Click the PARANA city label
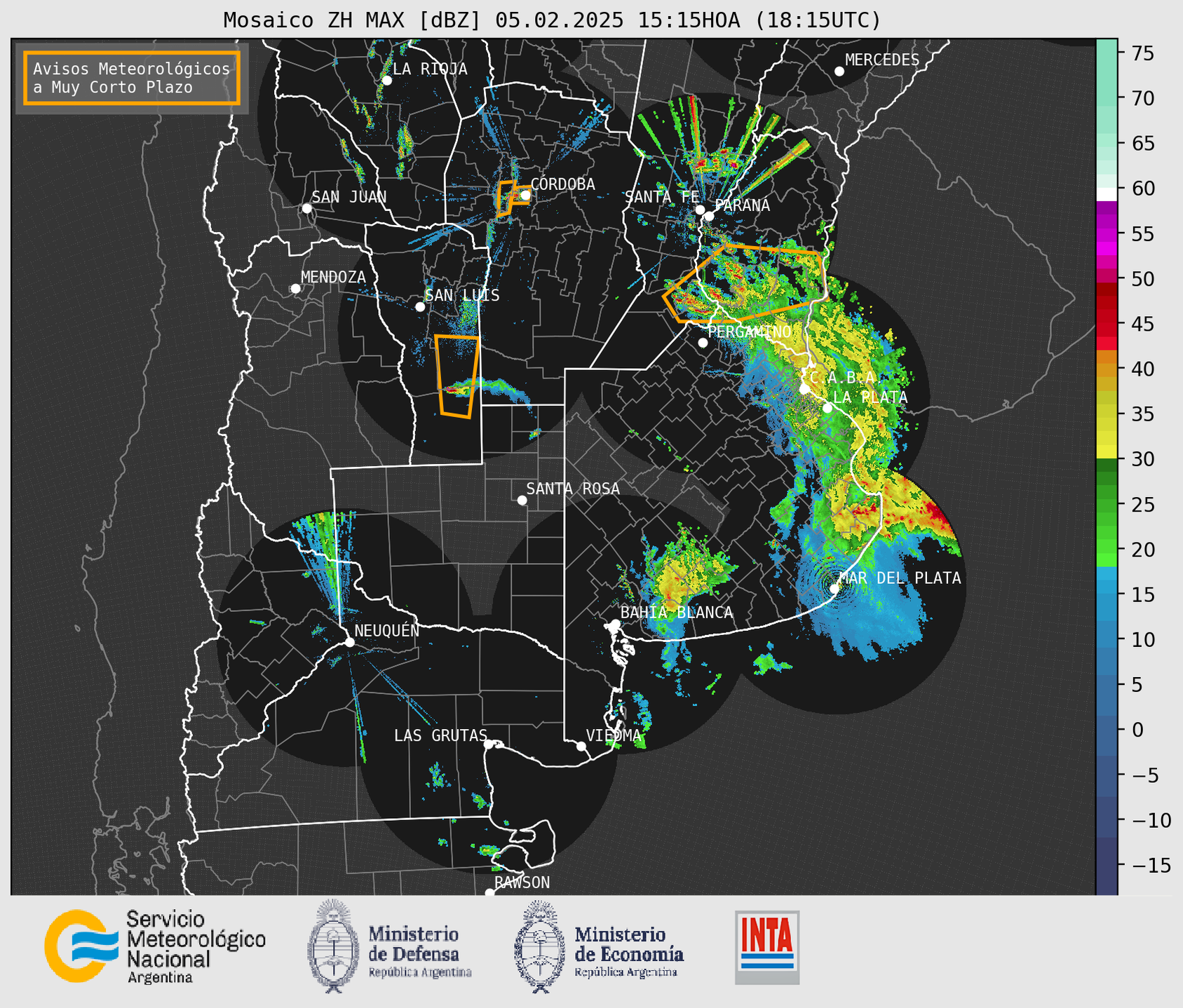The image size is (1183, 1008). (x=742, y=205)
